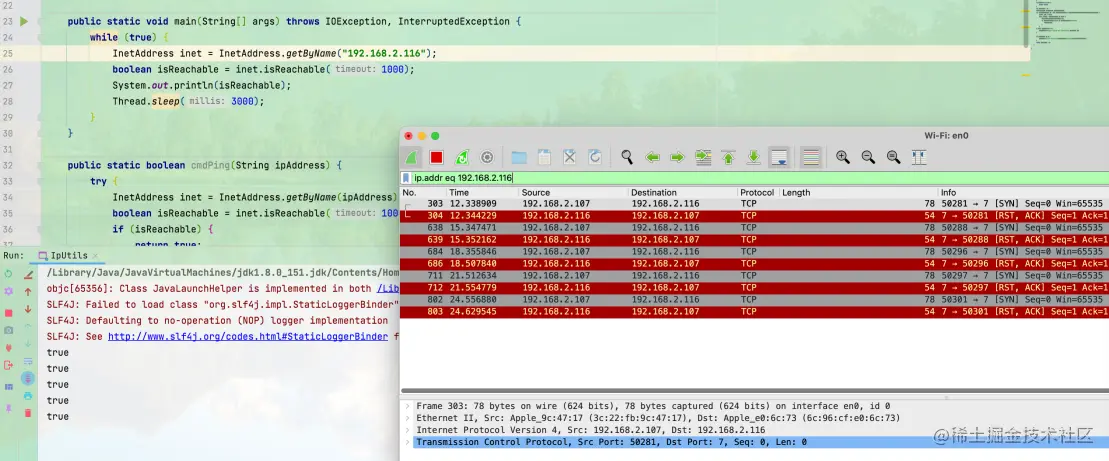The image size is (1109, 461).
Task: Reset Wireshark text to normal size
Action: pos(893,157)
